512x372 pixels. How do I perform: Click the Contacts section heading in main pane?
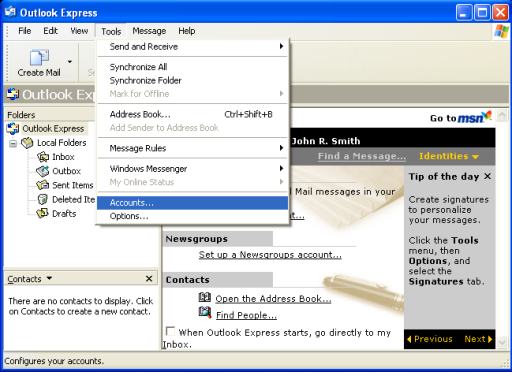coord(187,280)
